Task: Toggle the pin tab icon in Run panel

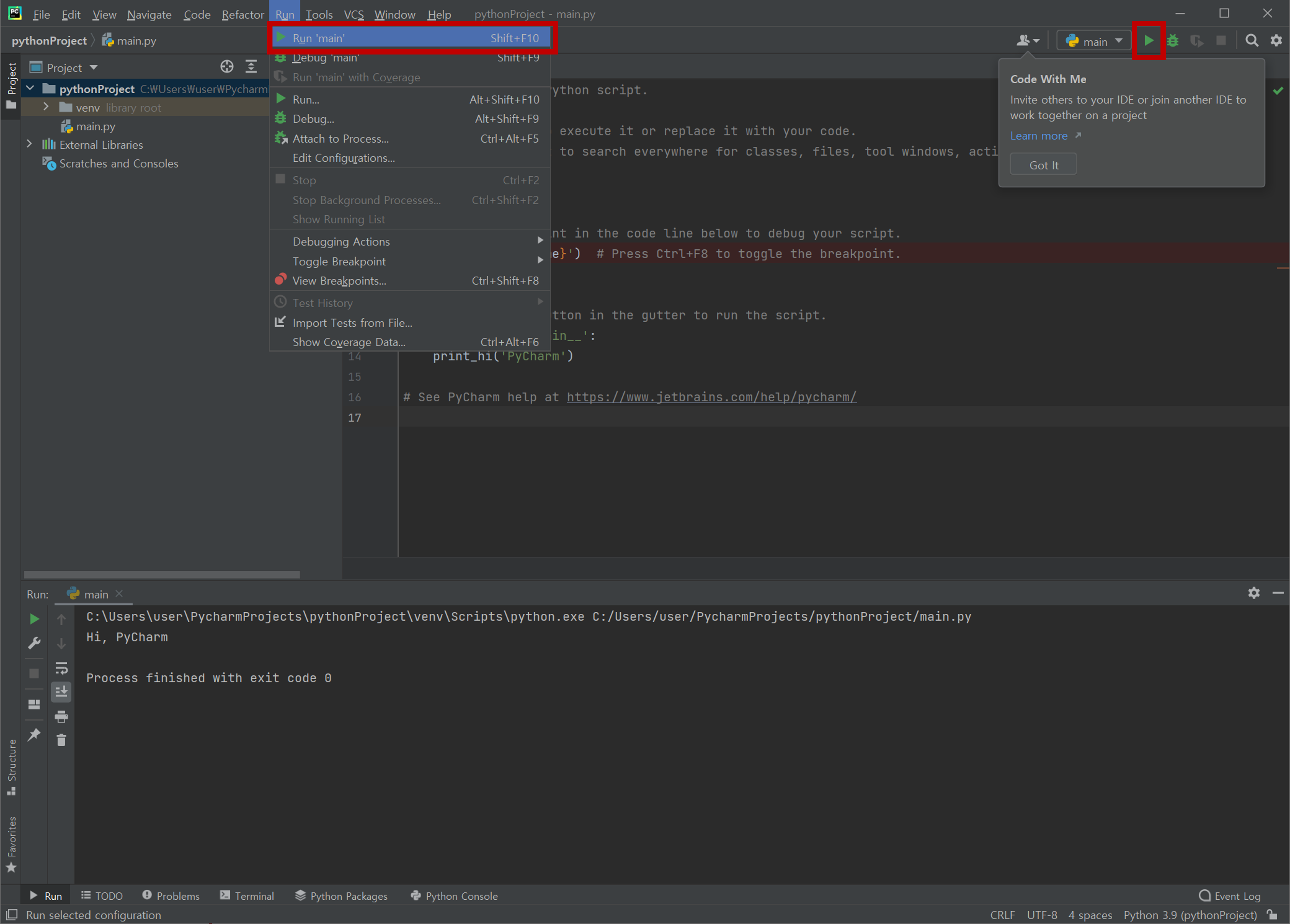Action: point(34,735)
